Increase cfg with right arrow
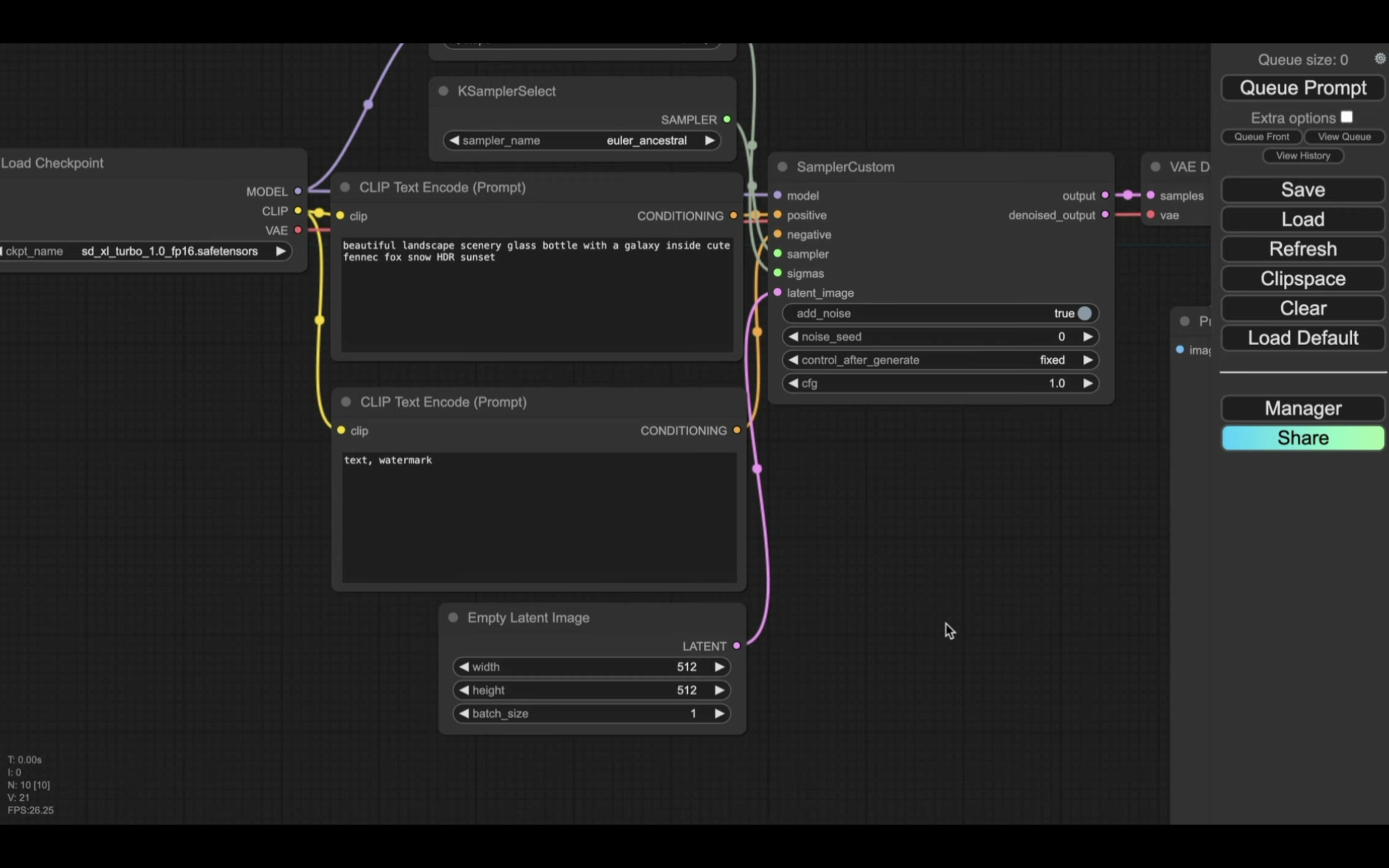Viewport: 1389px width, 868px height. [x=1088, y=383]
